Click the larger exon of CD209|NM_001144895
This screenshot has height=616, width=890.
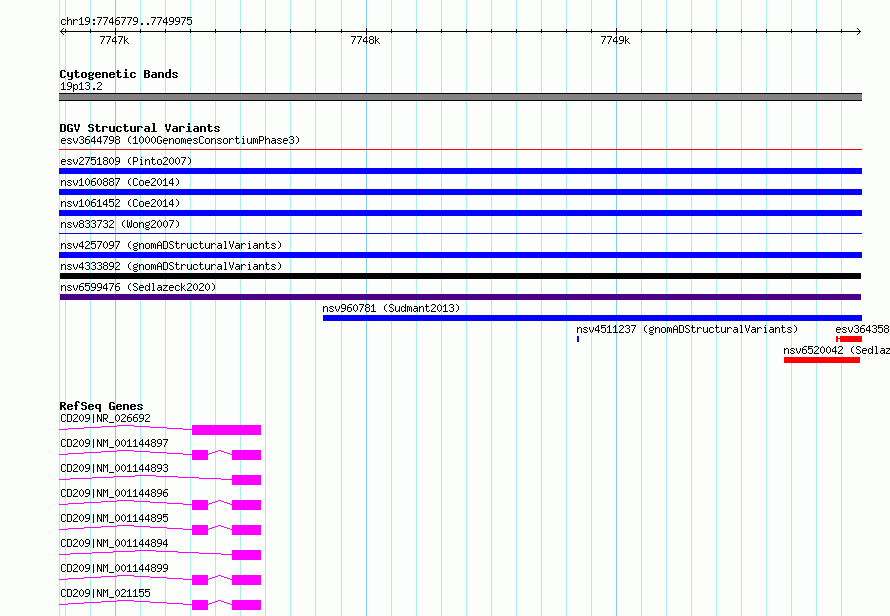pos(246,530)
